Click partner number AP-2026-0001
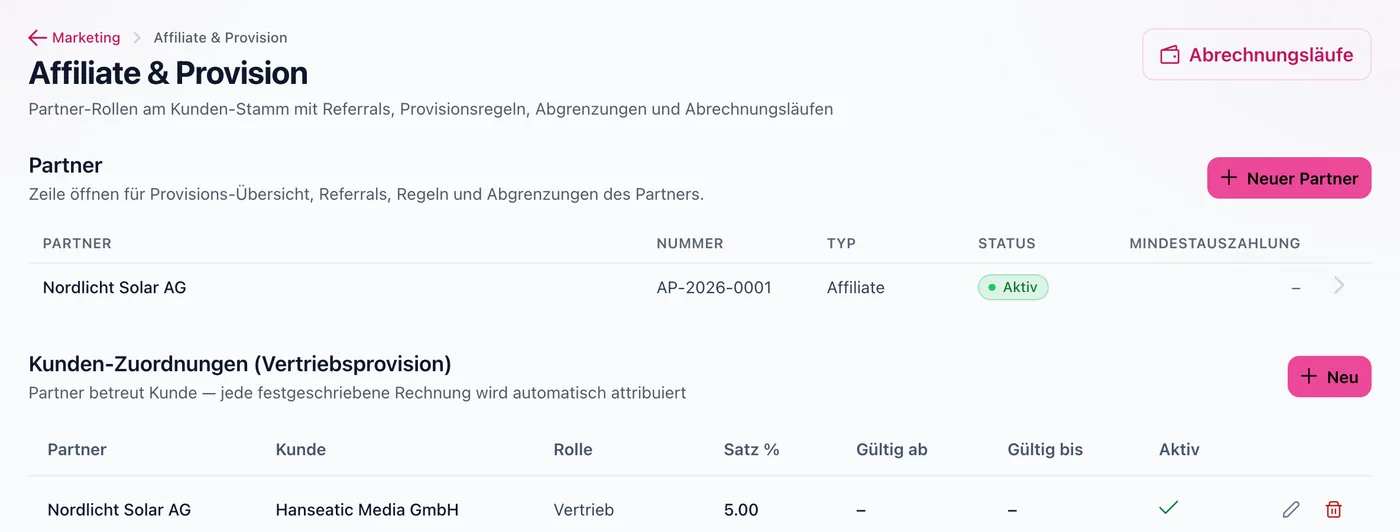This screenshot has width=1400, height=532. (x=714, y=287)
